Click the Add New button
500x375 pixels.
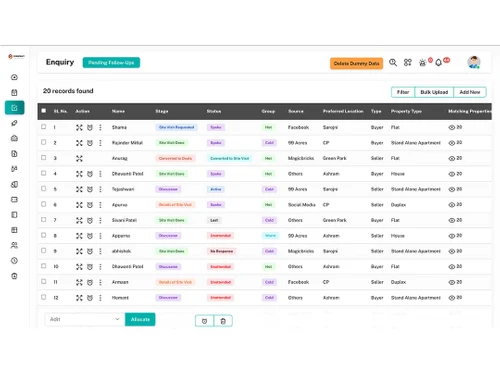pyautogui.click(x=470, y=92)
